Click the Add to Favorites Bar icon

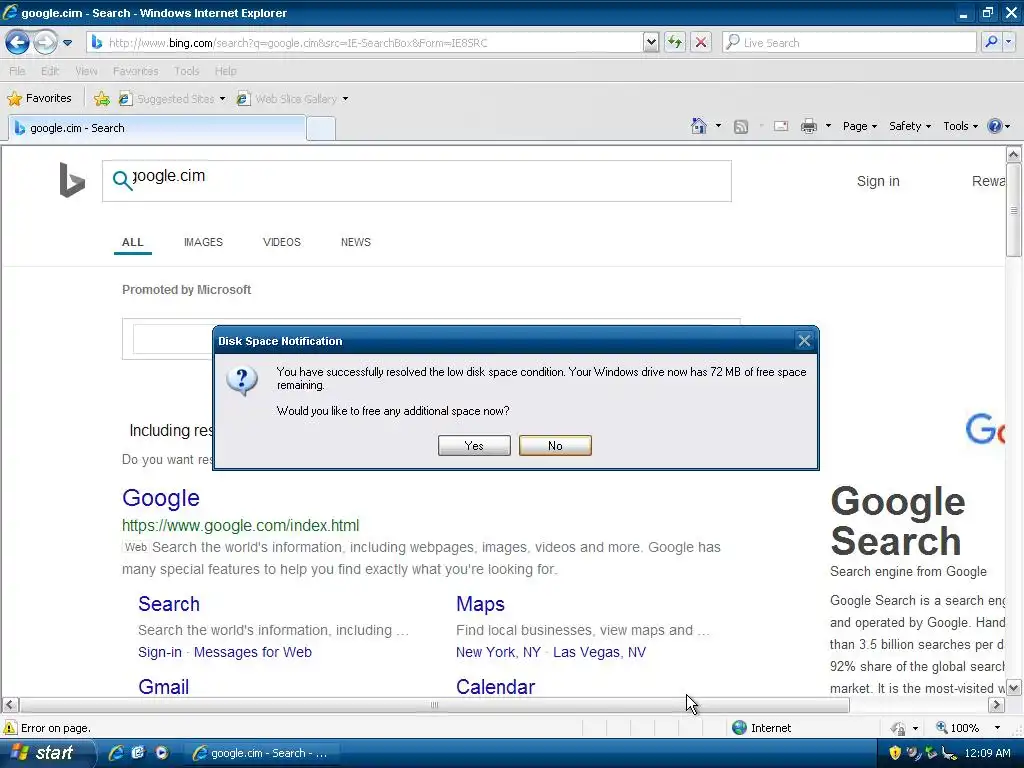[x=101, y=99]
